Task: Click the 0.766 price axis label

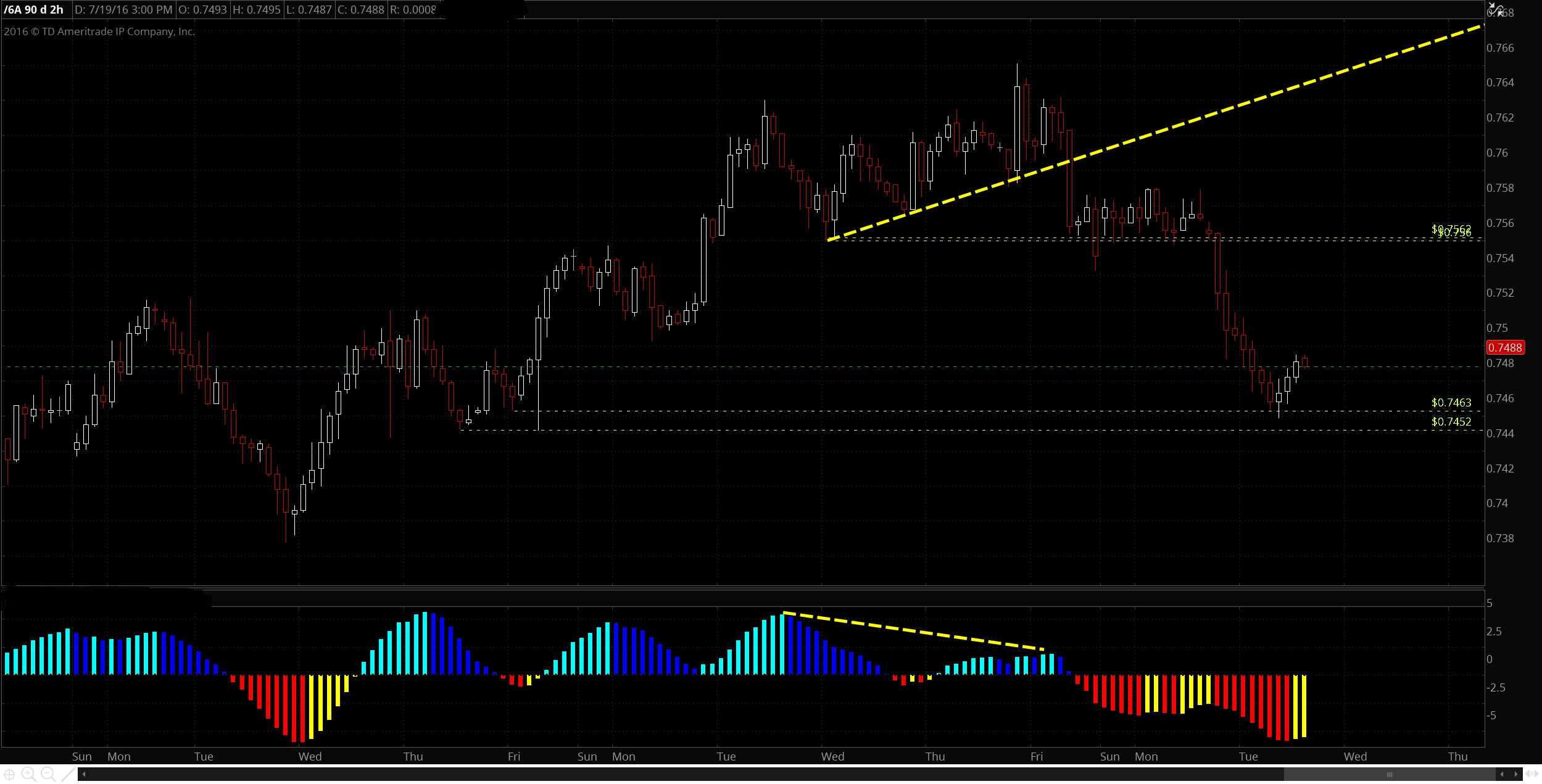Action: (1500, 48)
